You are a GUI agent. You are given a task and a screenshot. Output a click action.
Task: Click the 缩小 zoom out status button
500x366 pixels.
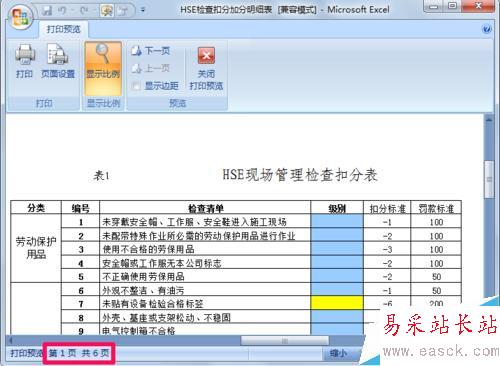click(338, 353)
